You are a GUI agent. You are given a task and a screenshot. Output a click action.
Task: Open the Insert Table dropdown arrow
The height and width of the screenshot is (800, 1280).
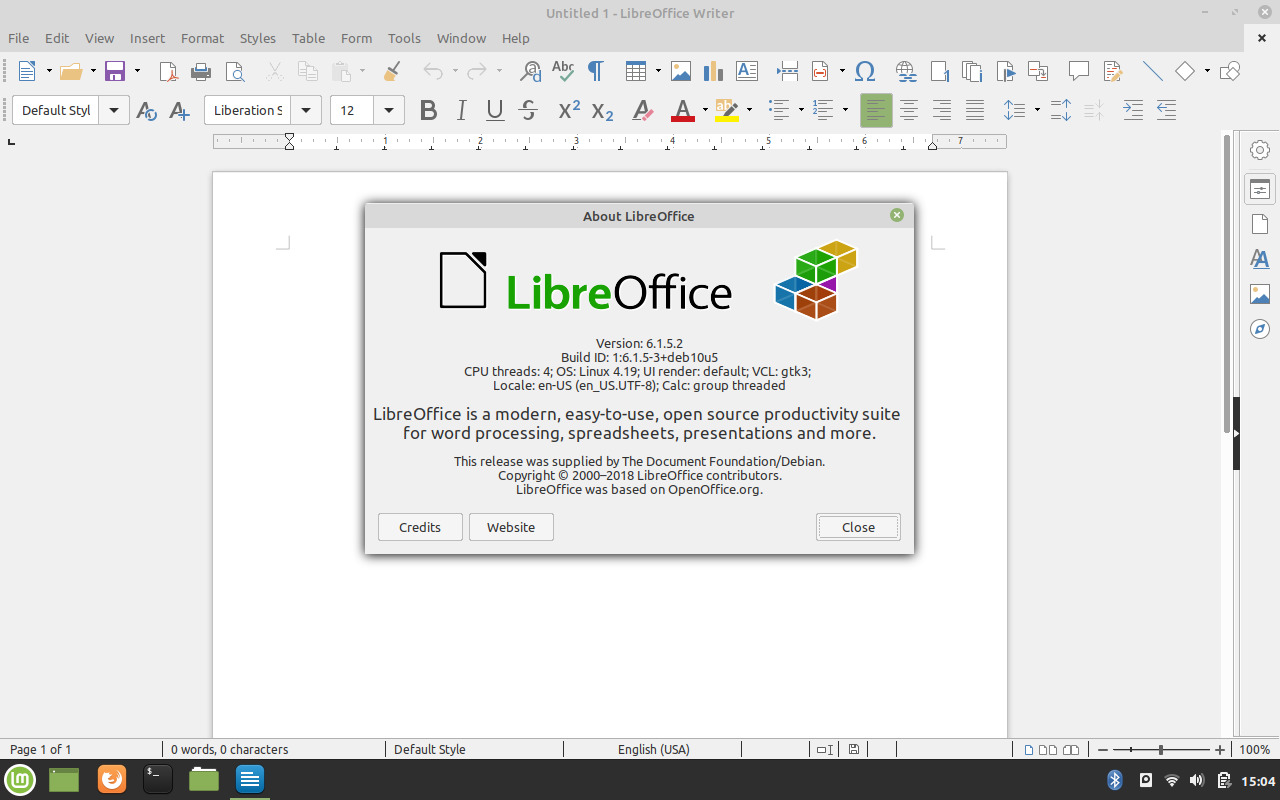(x=658, y=71)
